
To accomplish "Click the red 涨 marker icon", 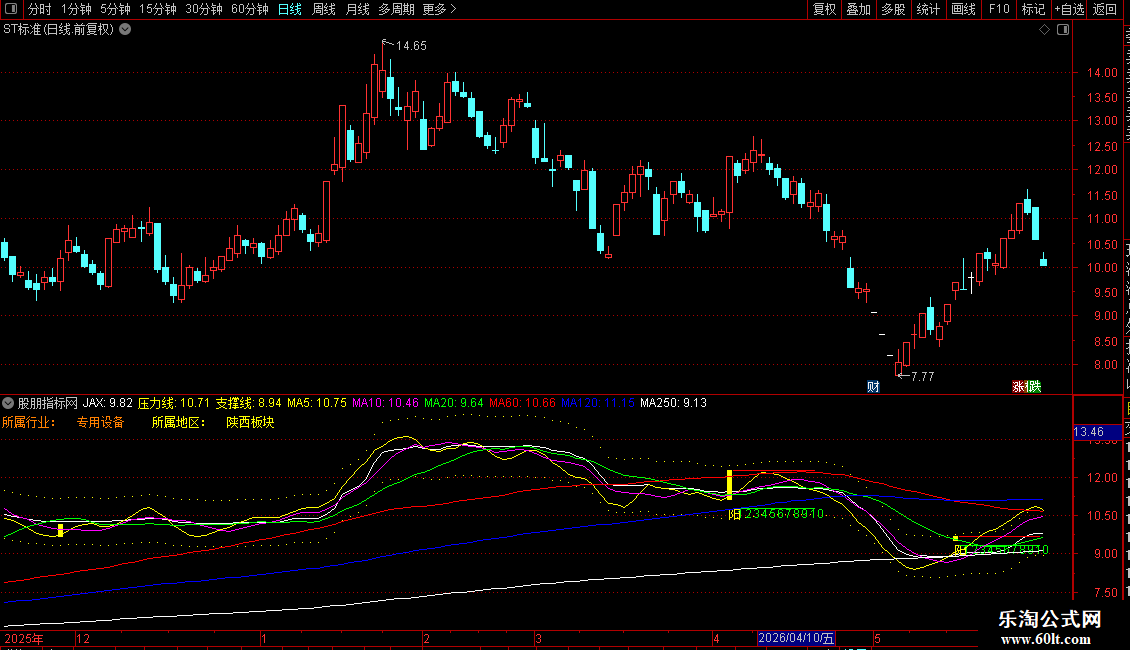I will pyautogui.click(x=1018, y=387).
